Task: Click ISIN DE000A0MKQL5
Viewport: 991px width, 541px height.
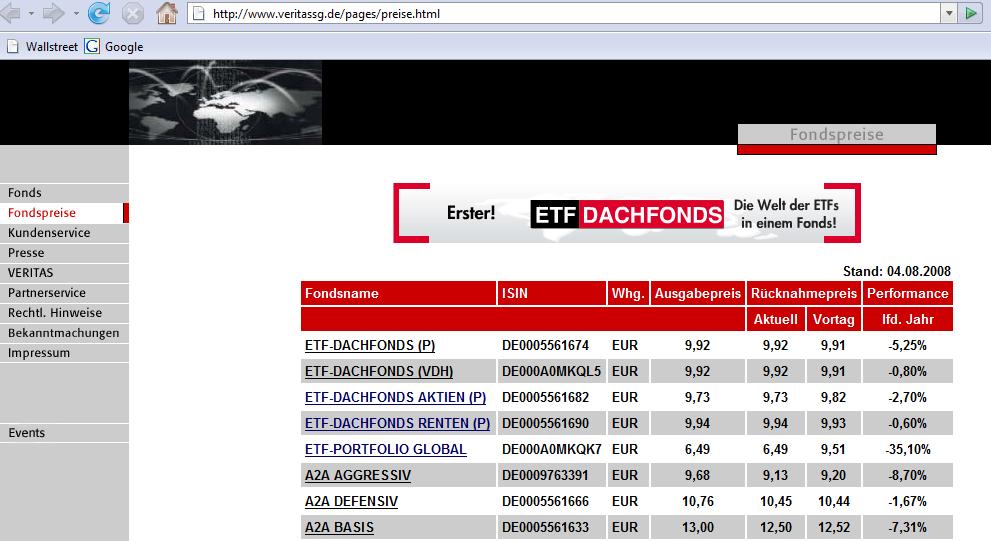Action: [x=552, y=372]
